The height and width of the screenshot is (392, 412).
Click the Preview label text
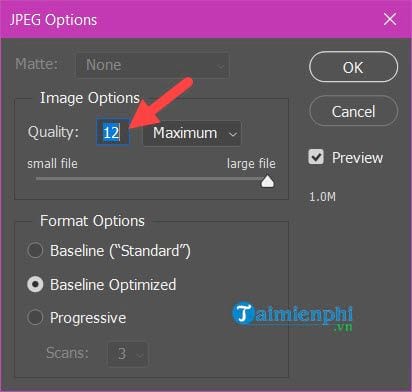[357, 158]
